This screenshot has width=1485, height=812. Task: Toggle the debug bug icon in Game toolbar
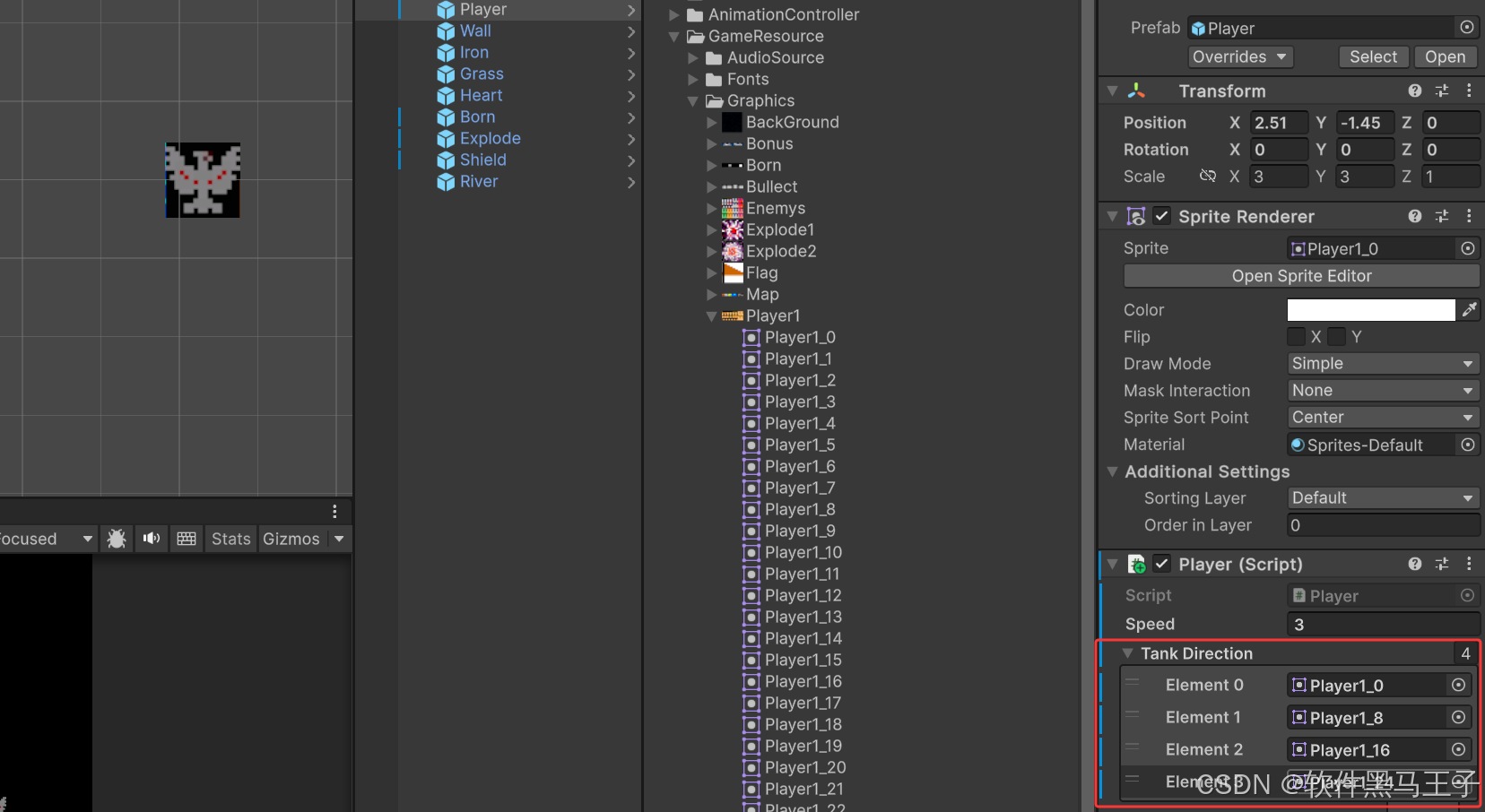click(x=117, y=539)
